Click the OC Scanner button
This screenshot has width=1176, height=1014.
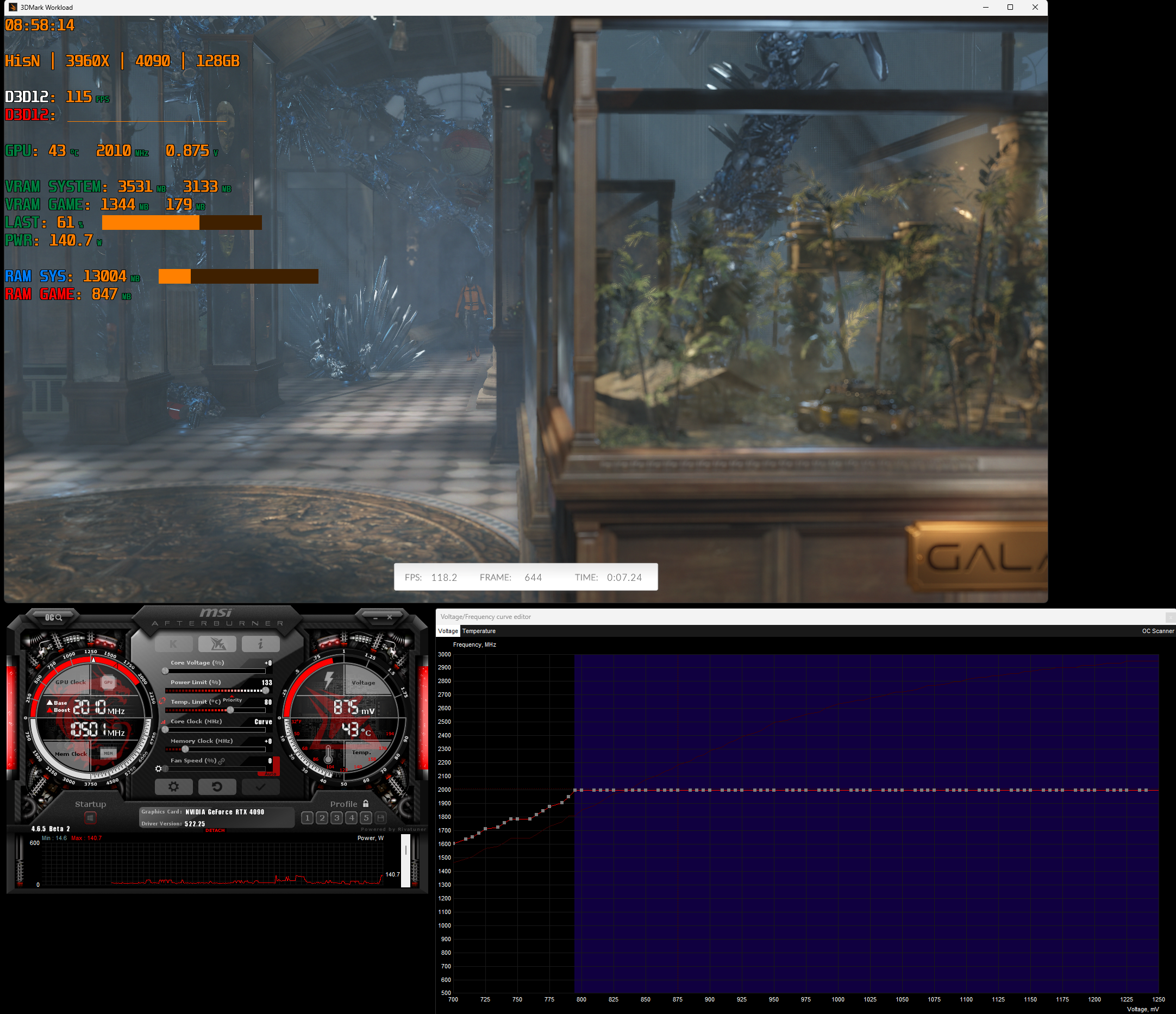(x=1158, y=631)
